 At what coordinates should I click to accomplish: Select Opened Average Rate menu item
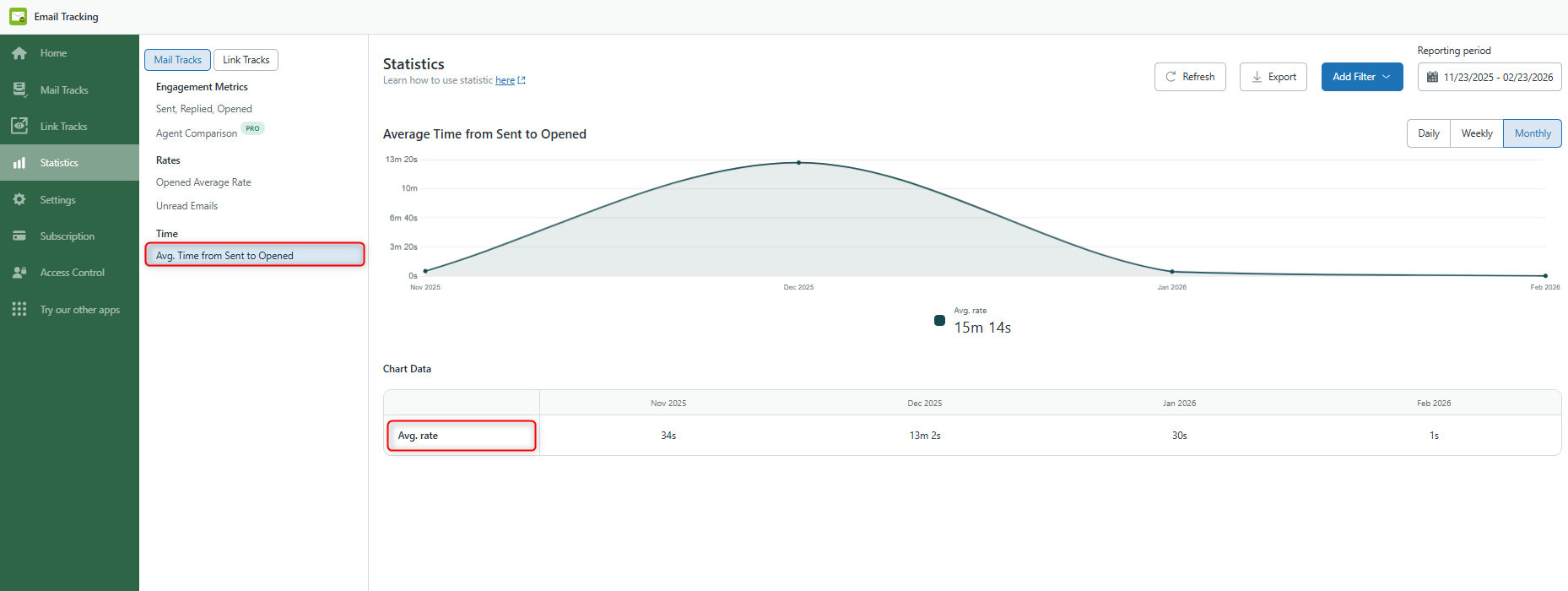click(x=203, y=182)
